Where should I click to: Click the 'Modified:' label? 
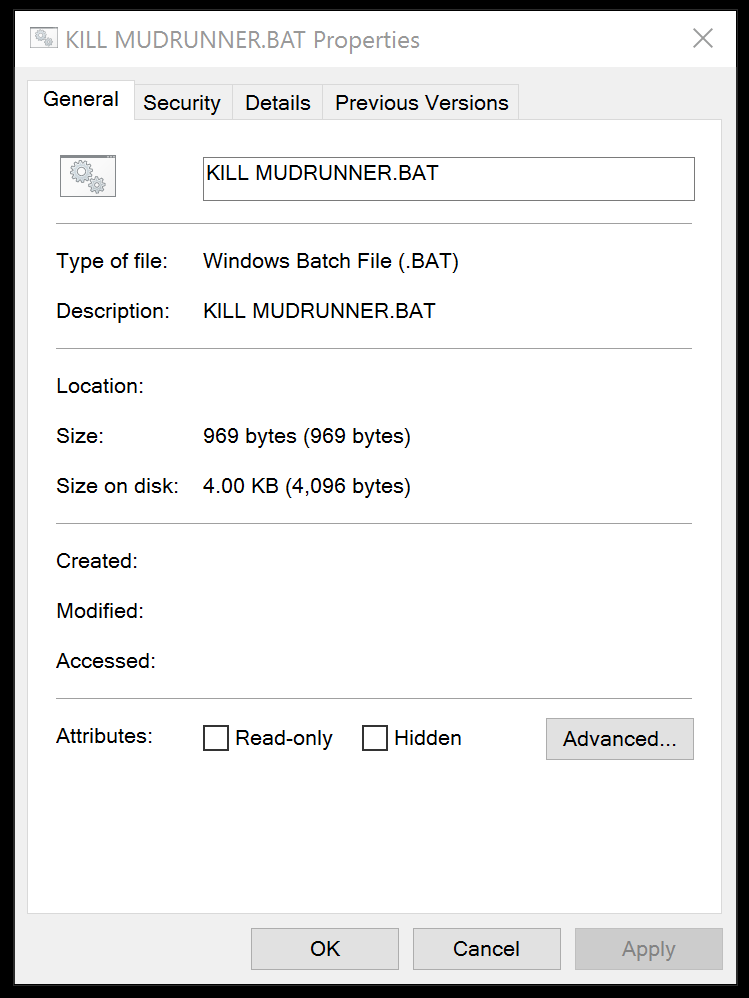tap(100, 611)
